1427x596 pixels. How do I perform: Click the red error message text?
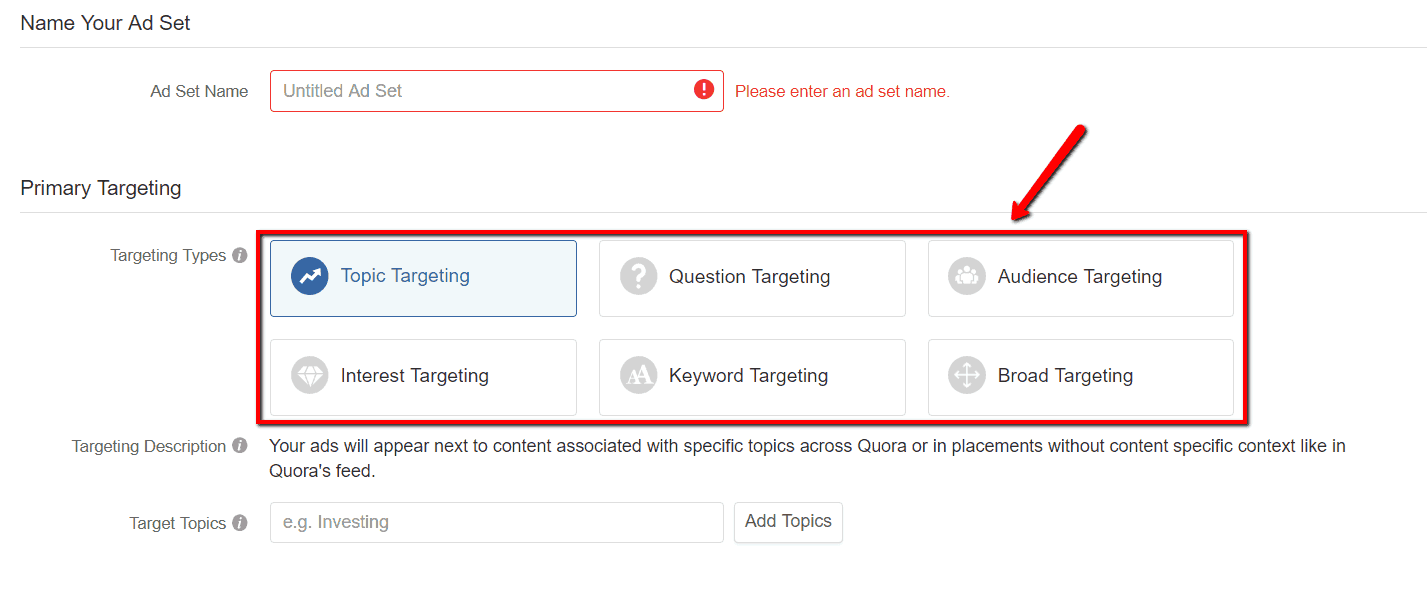coord(842,91)
